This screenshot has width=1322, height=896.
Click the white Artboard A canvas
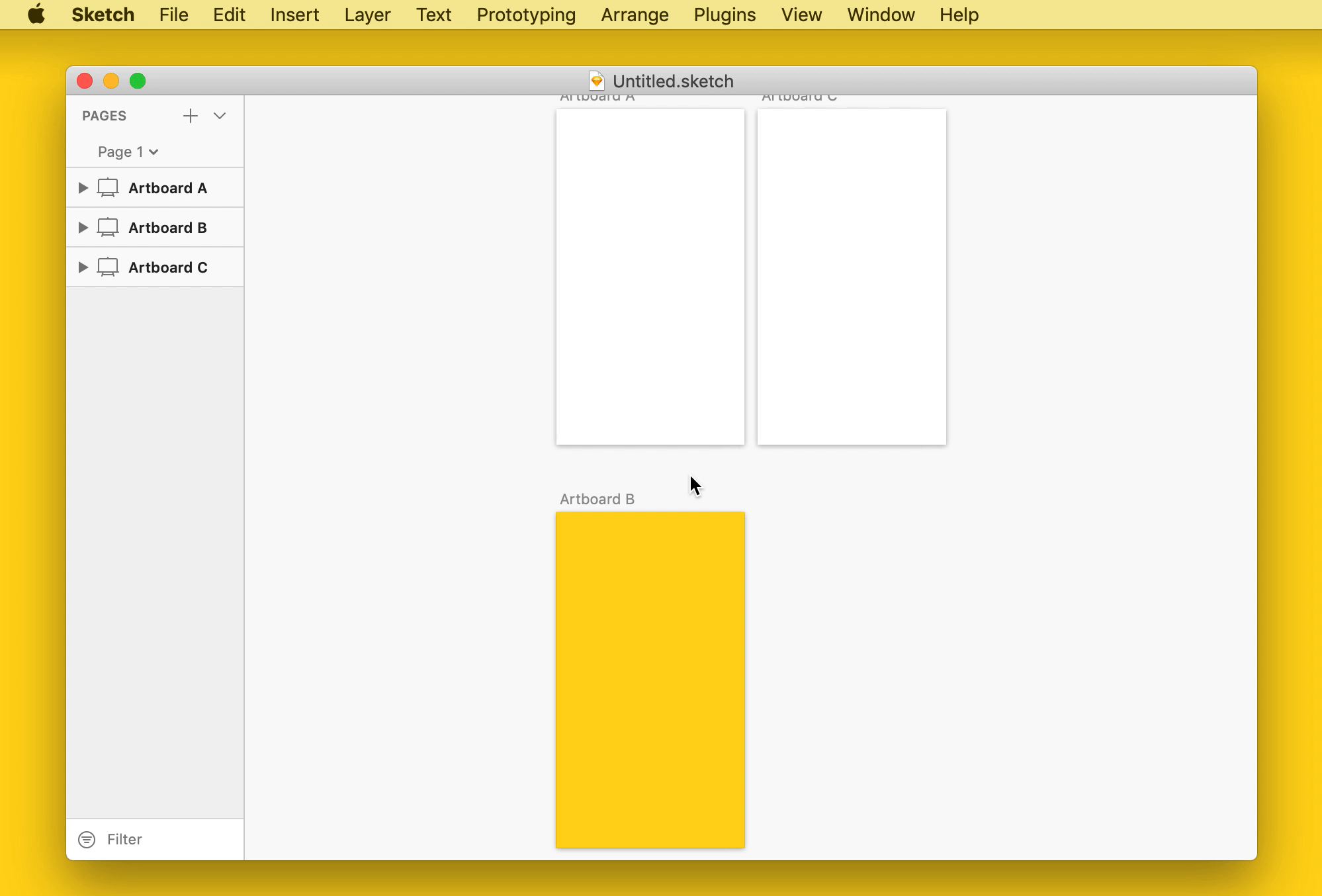point(650,277)
